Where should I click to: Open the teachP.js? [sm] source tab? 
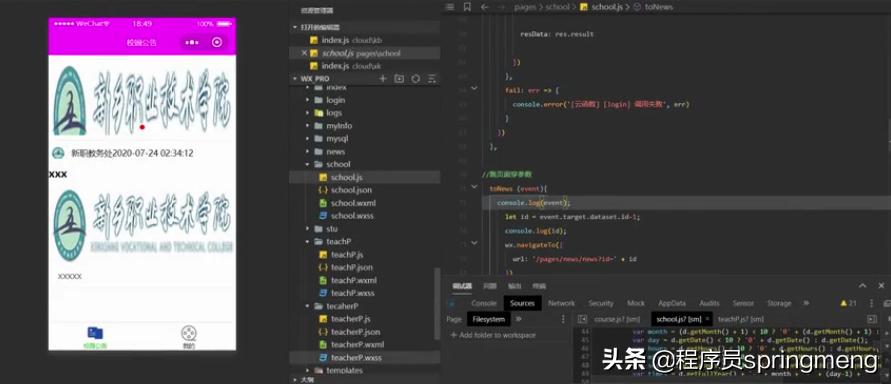tap(741, 319)
